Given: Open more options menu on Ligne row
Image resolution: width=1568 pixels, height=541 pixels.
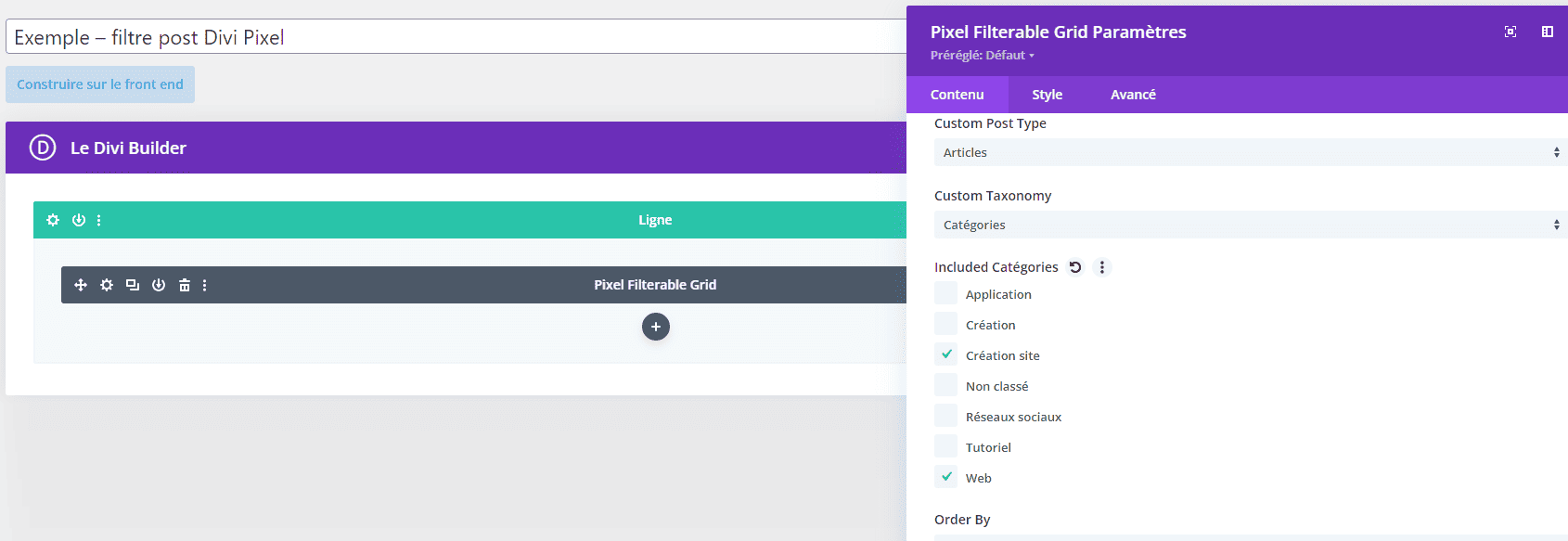Looking at the screenshot, I should 99,220.
